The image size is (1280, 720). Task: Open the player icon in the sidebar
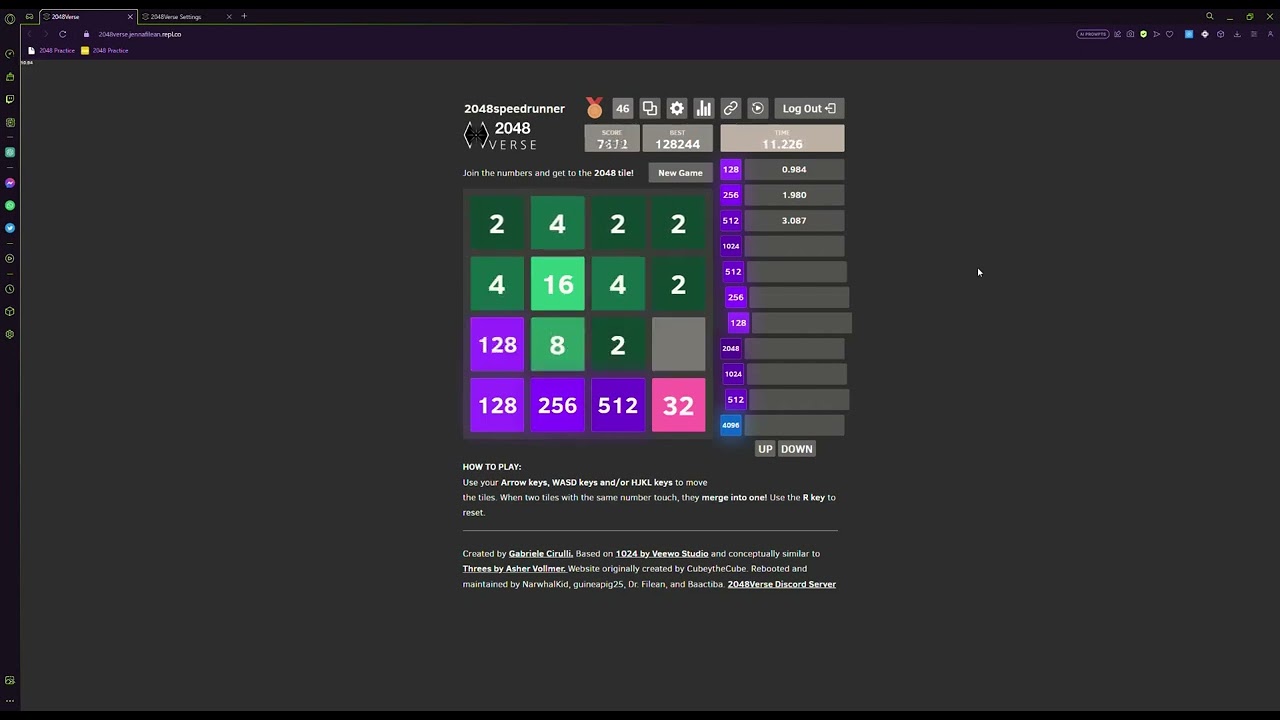point(10,258)
